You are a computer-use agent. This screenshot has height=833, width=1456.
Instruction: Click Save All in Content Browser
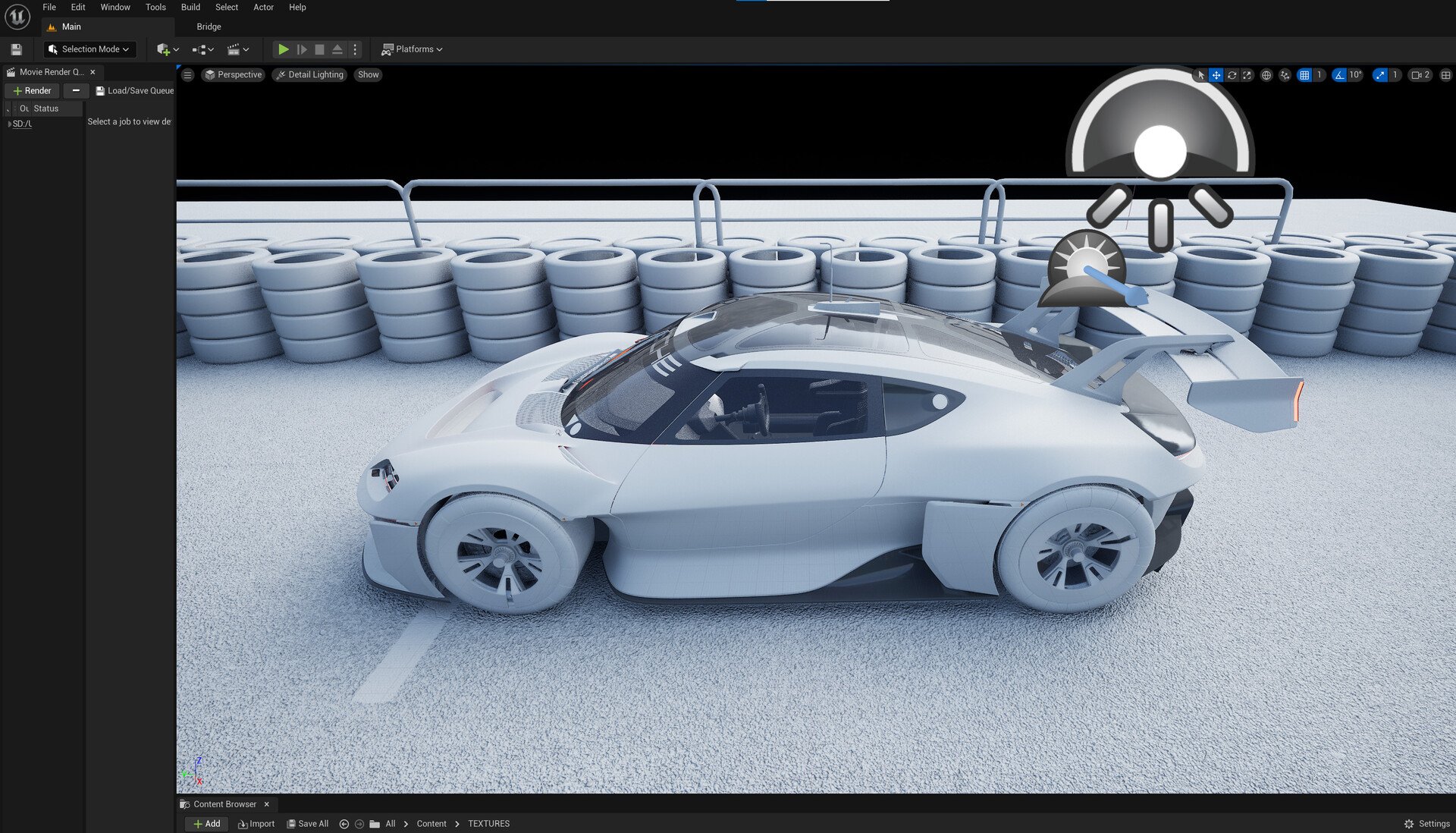coord(307,824)
